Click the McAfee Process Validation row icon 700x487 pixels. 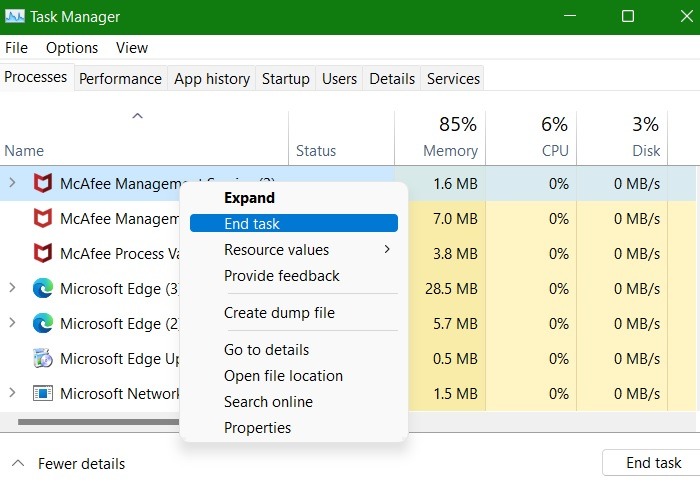[x=43, y=253]
